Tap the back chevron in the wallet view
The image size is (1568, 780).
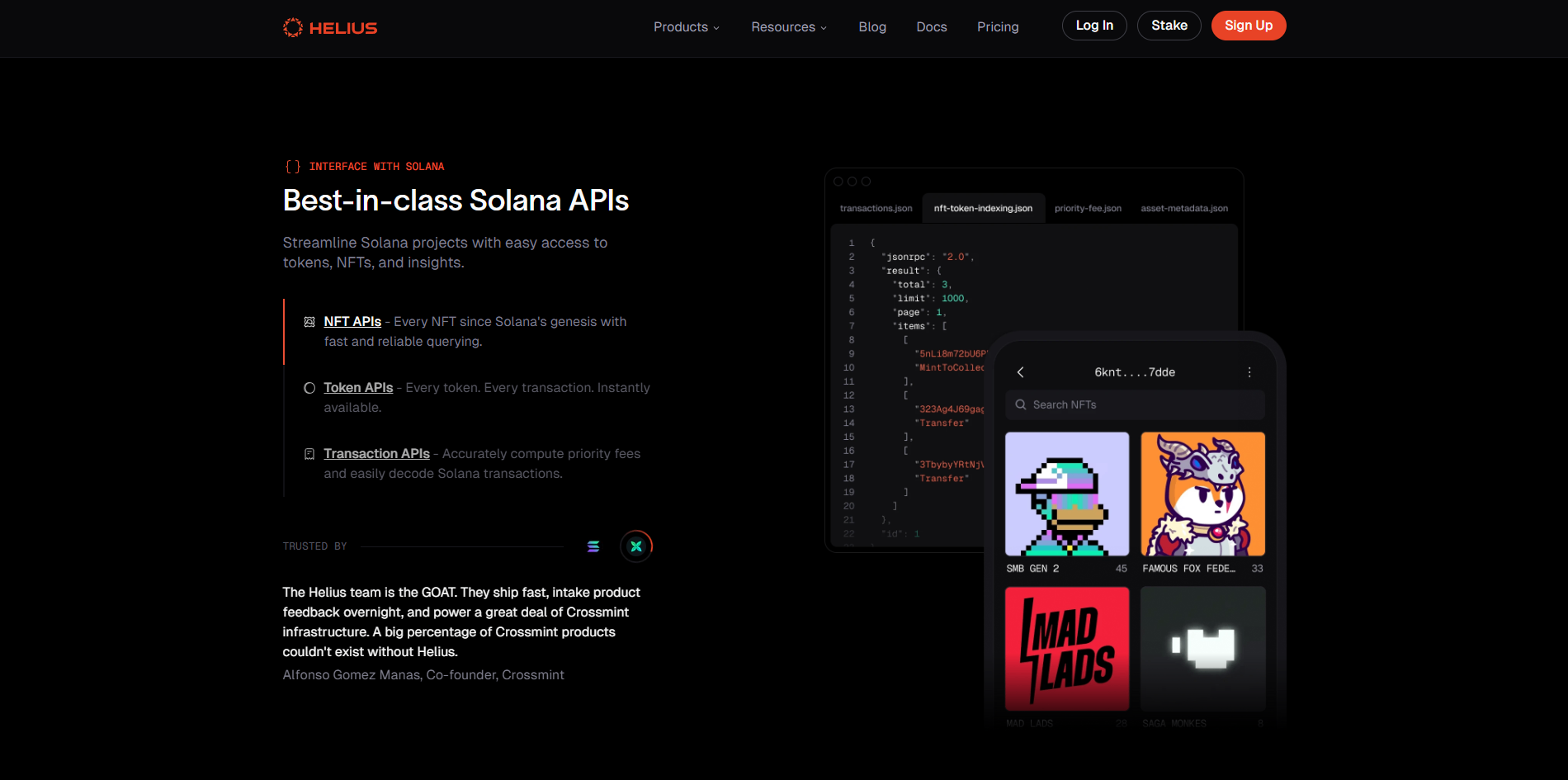coord(1020,372)
